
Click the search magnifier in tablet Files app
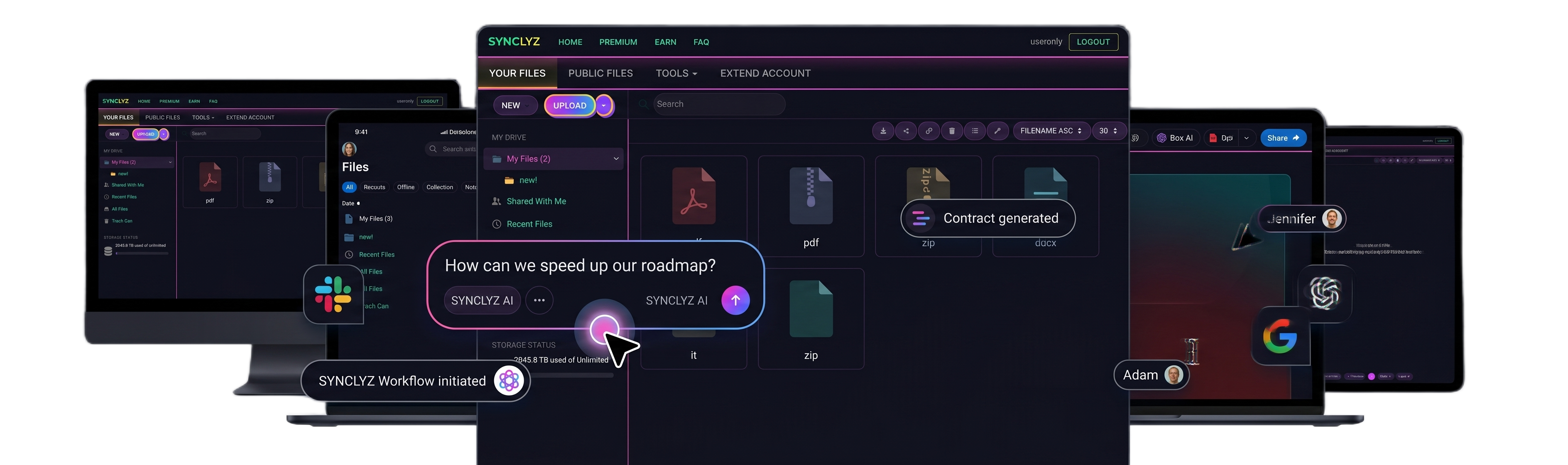pyautogui.click(x=433, y=149)
